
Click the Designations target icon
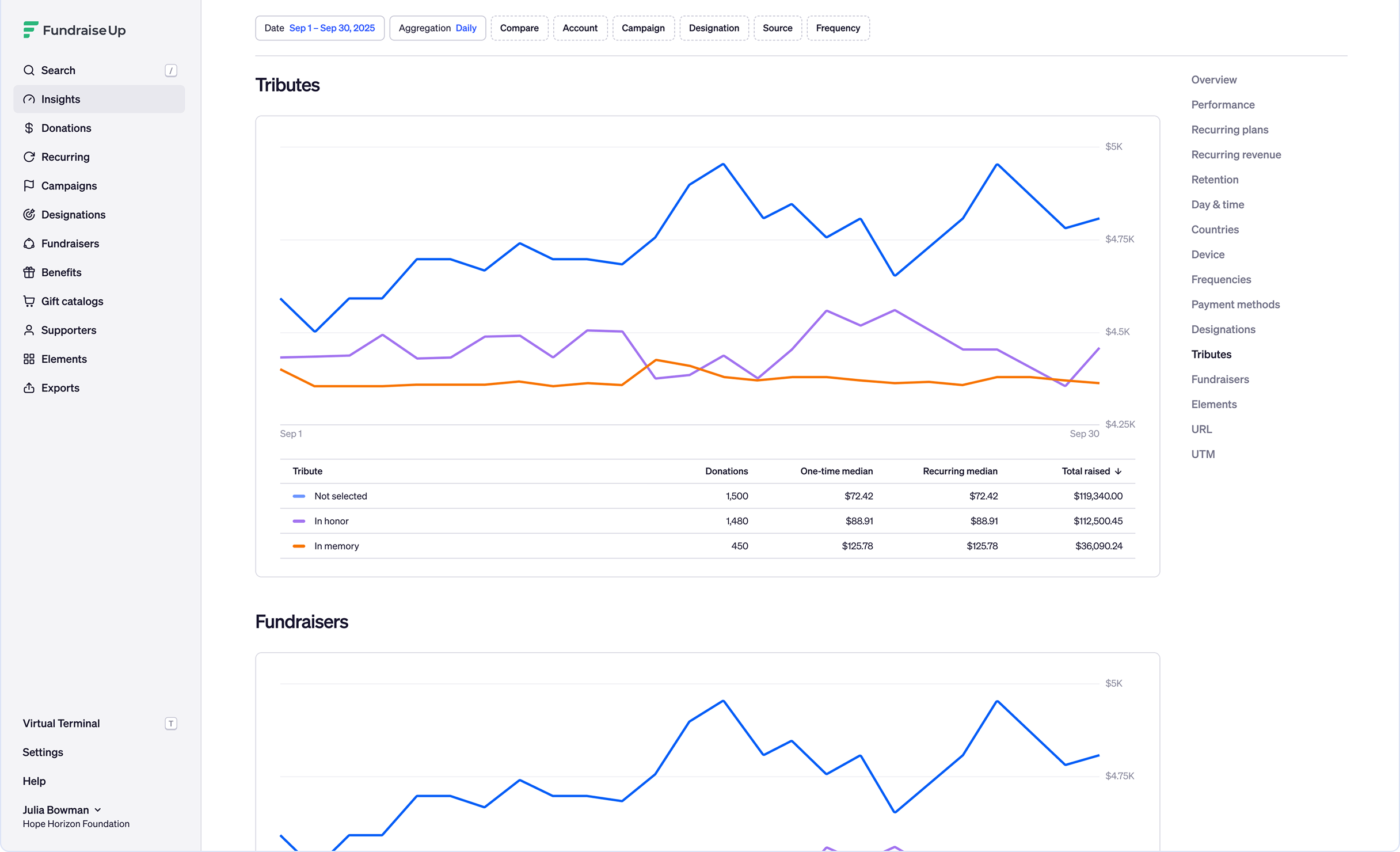pos(29,214)
